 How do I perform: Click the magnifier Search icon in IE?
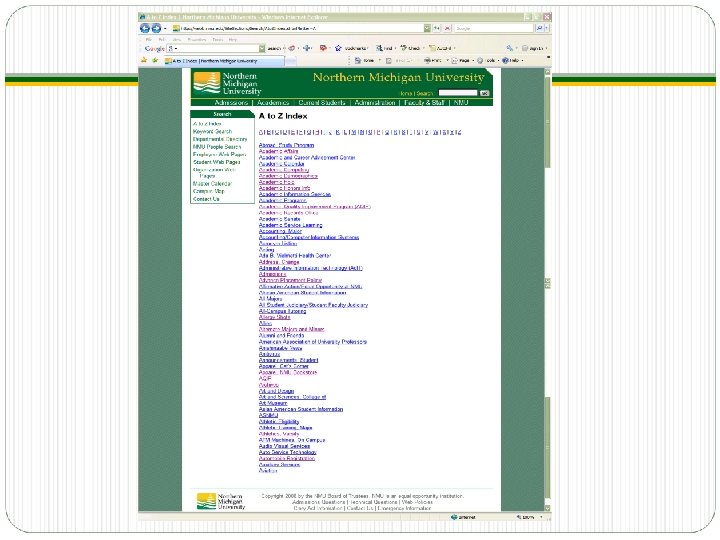[x=539, y=28]
